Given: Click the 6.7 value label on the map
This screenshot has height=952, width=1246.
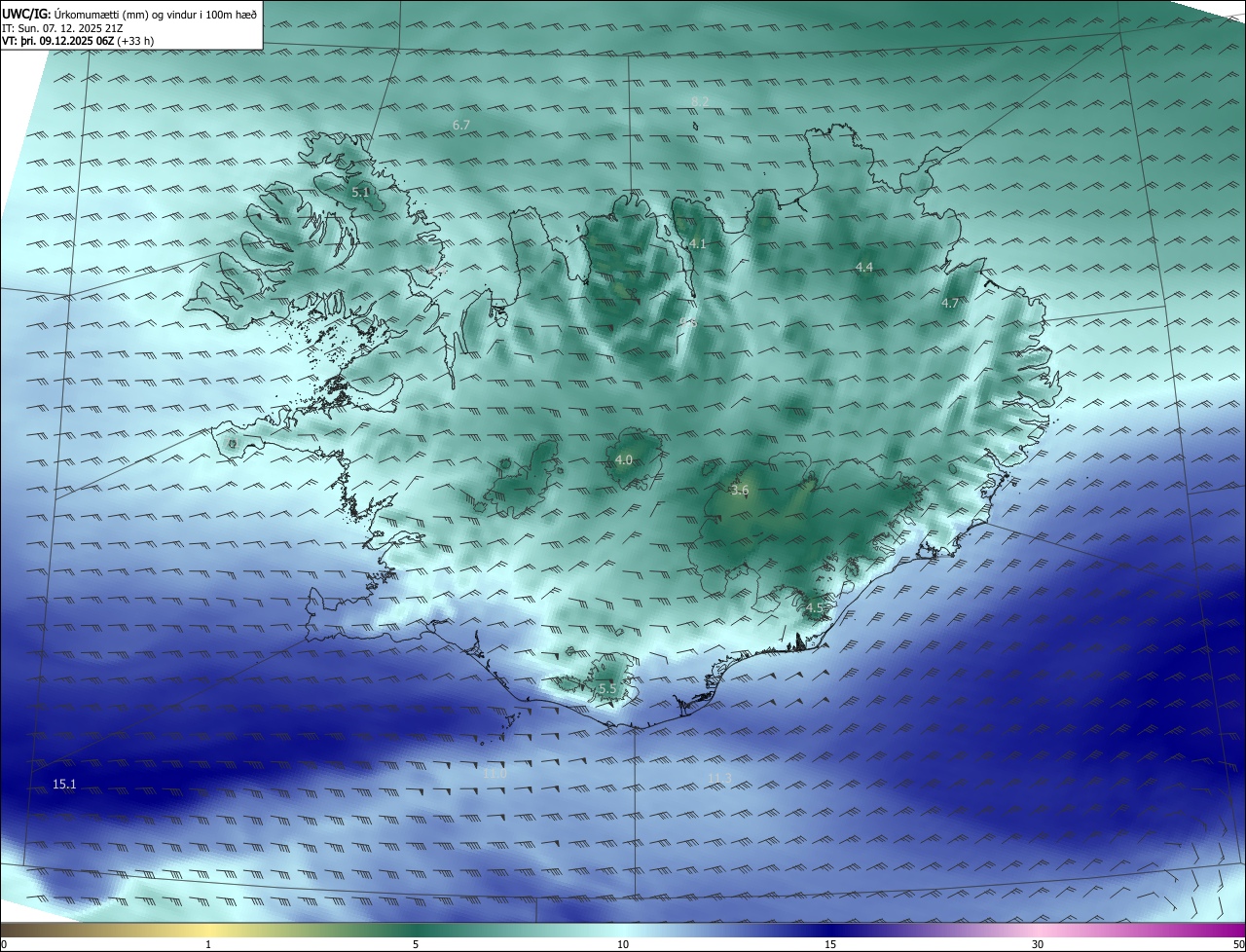Looking at the screenshot, I should tap(461, 126).
